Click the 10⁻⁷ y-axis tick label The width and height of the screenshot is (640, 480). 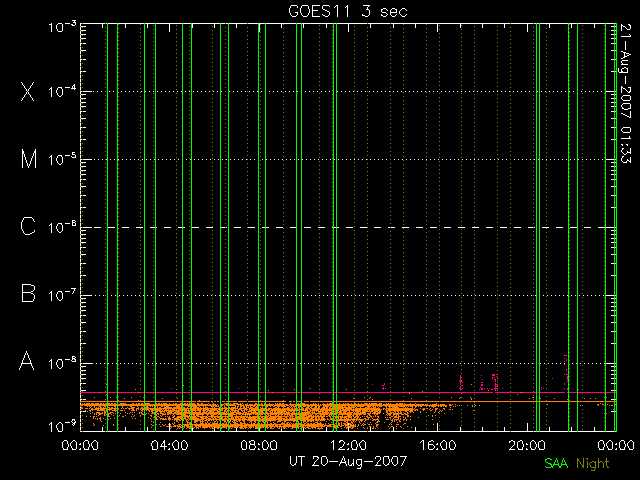[x=62, y=295]
